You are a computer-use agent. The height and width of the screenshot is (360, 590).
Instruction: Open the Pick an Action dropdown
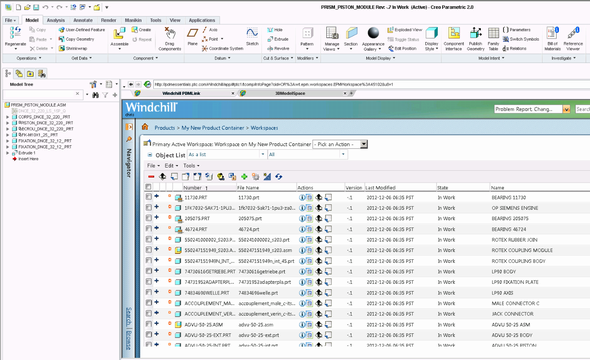[340, 144]
